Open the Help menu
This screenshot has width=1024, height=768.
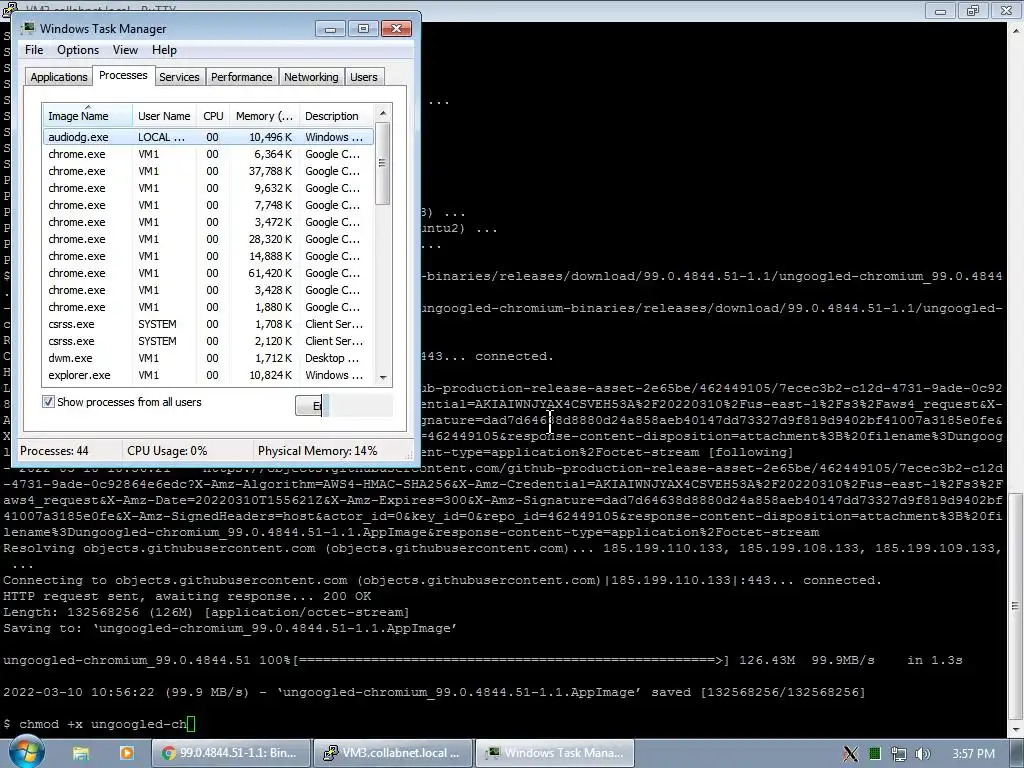tap(164, 50)
